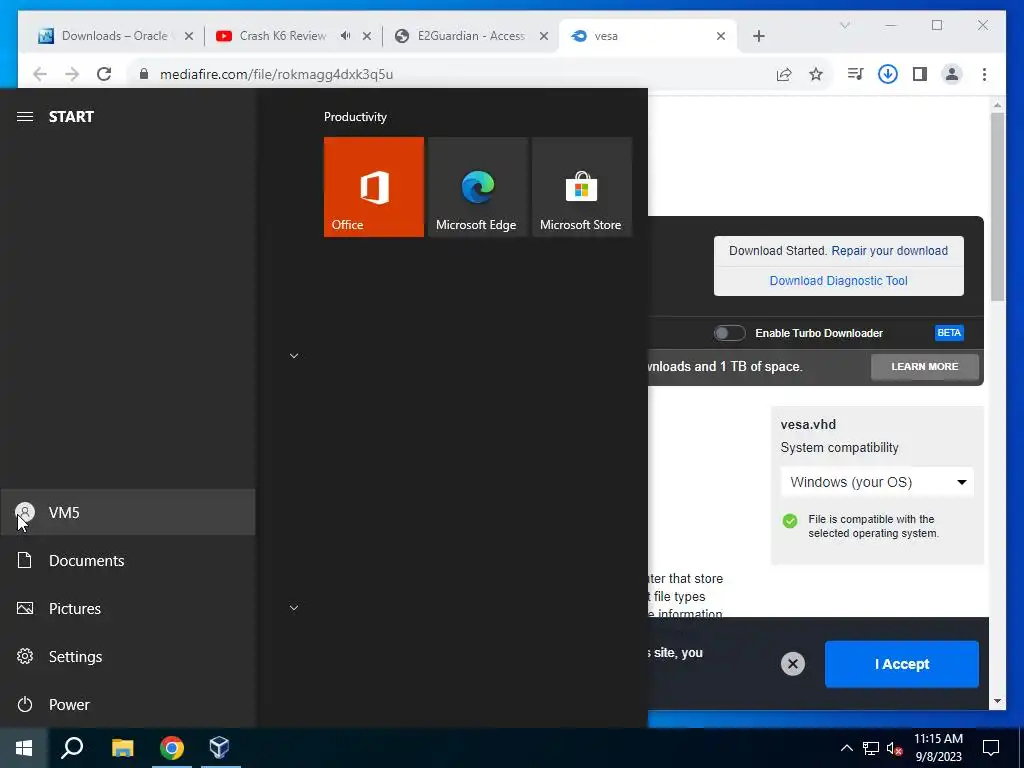This screenshot has height=768, width=1024.
Task: Click Repair your download link
Action: tap(889, 251)
